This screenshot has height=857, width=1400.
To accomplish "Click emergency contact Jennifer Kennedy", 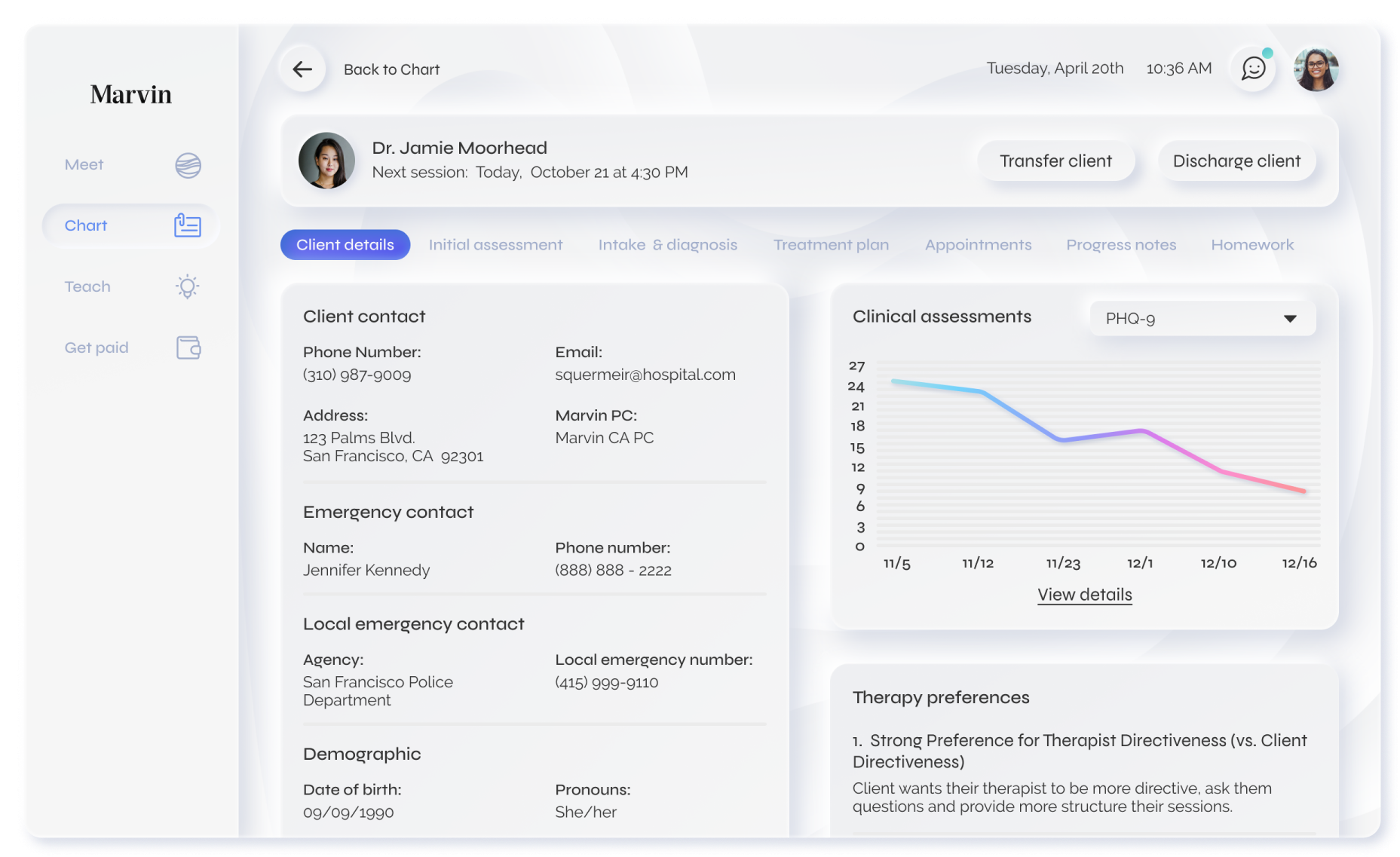I will click(x=366, y=571).
